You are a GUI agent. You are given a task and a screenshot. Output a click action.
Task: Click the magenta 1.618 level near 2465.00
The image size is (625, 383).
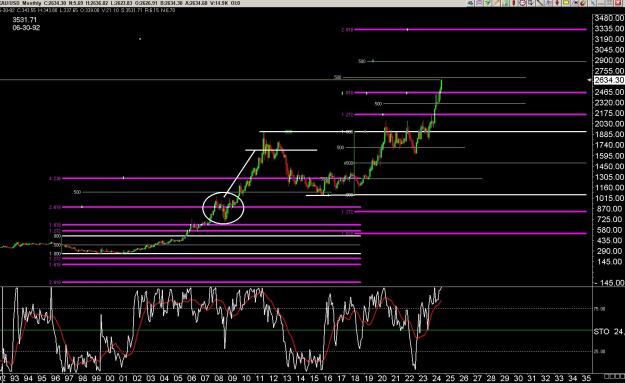coord(470,93)
